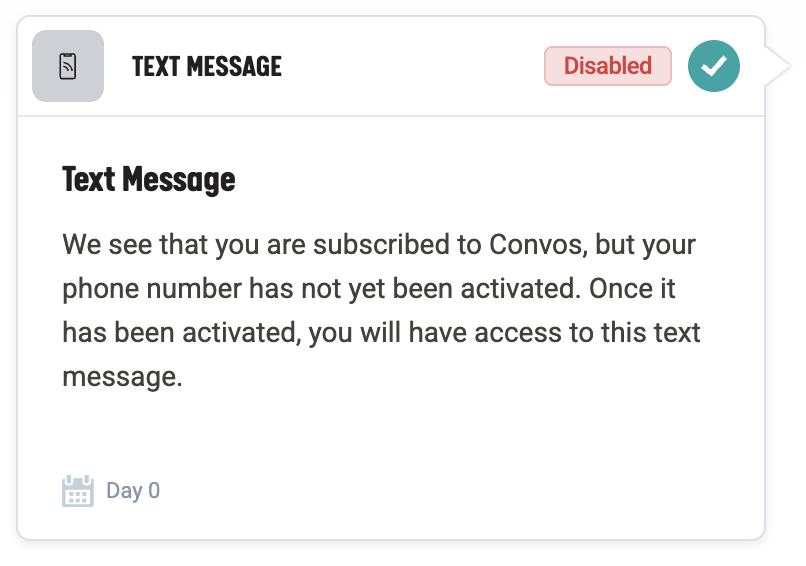Viewport: 806px width, 566px height.
Task: Click the bold Text Message heading
Action: click(x=149, y=179)
